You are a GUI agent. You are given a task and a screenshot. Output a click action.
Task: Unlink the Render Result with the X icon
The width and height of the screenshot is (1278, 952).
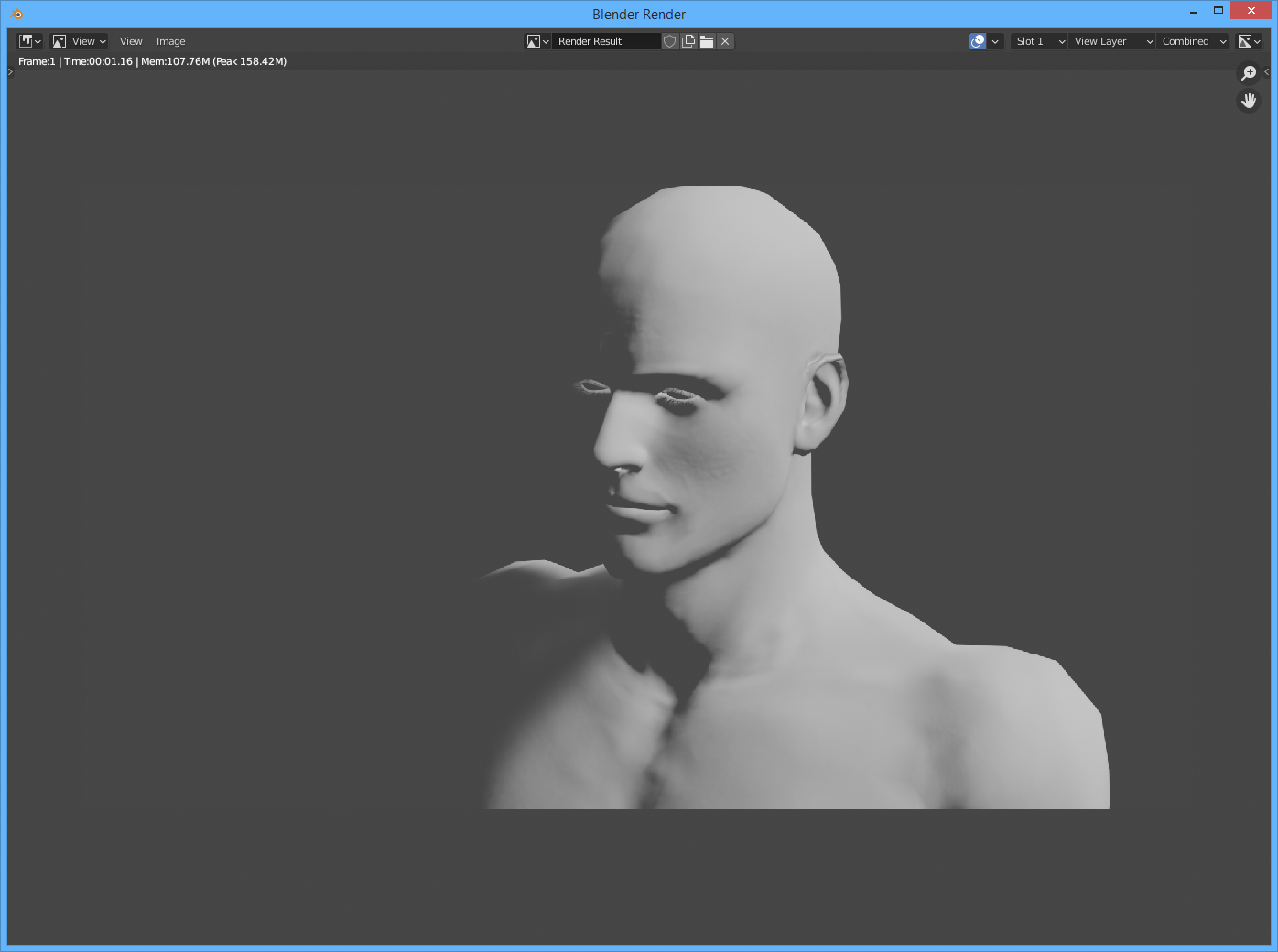725,41
